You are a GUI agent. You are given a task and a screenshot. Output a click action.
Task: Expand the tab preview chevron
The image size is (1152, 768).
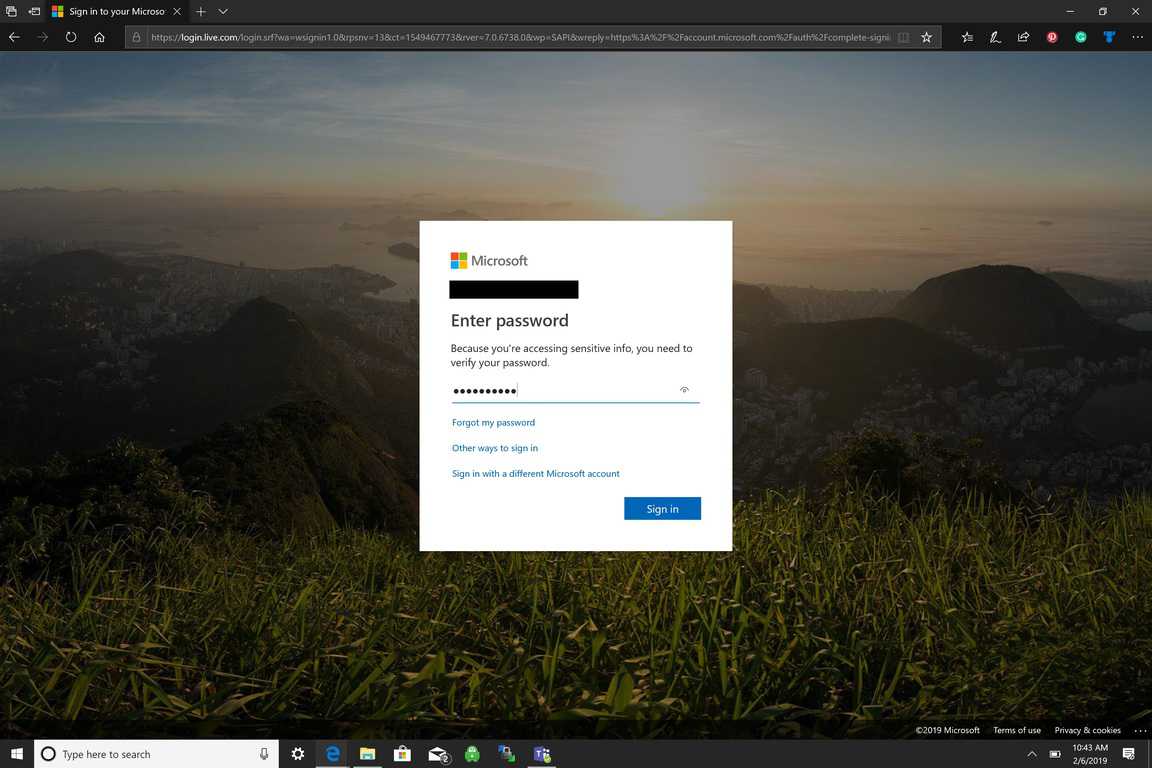click(x=223, y=11)
